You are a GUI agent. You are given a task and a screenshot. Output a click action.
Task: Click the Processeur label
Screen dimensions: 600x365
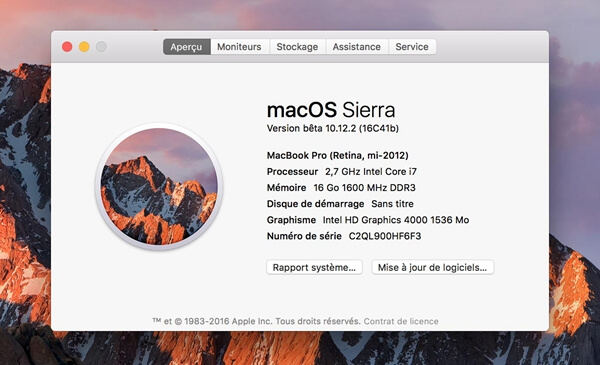292,171
